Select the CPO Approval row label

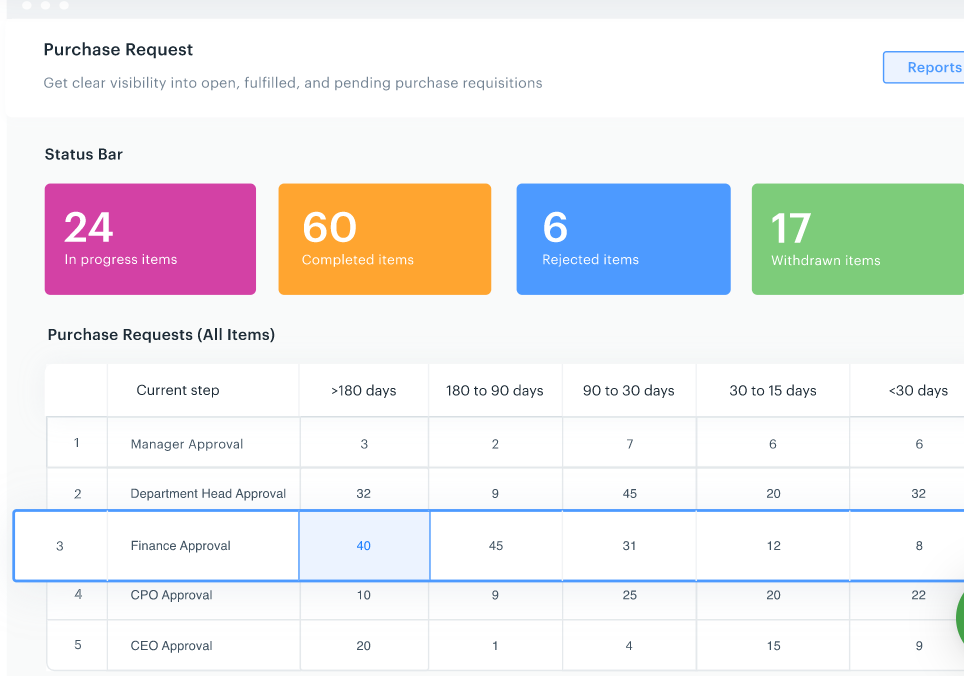point(171,595)
